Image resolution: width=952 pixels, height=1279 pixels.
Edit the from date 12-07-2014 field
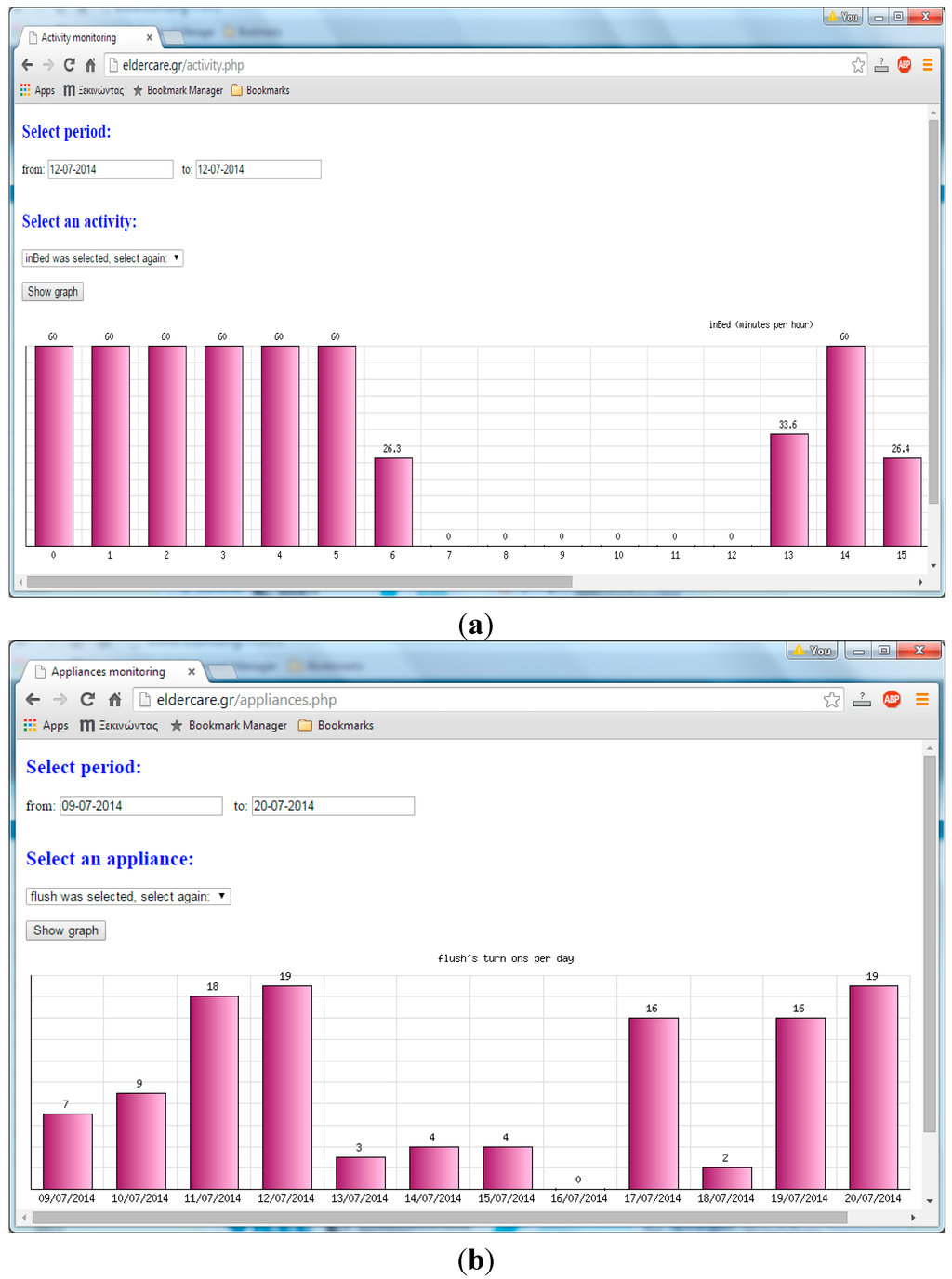coord(111,169)
